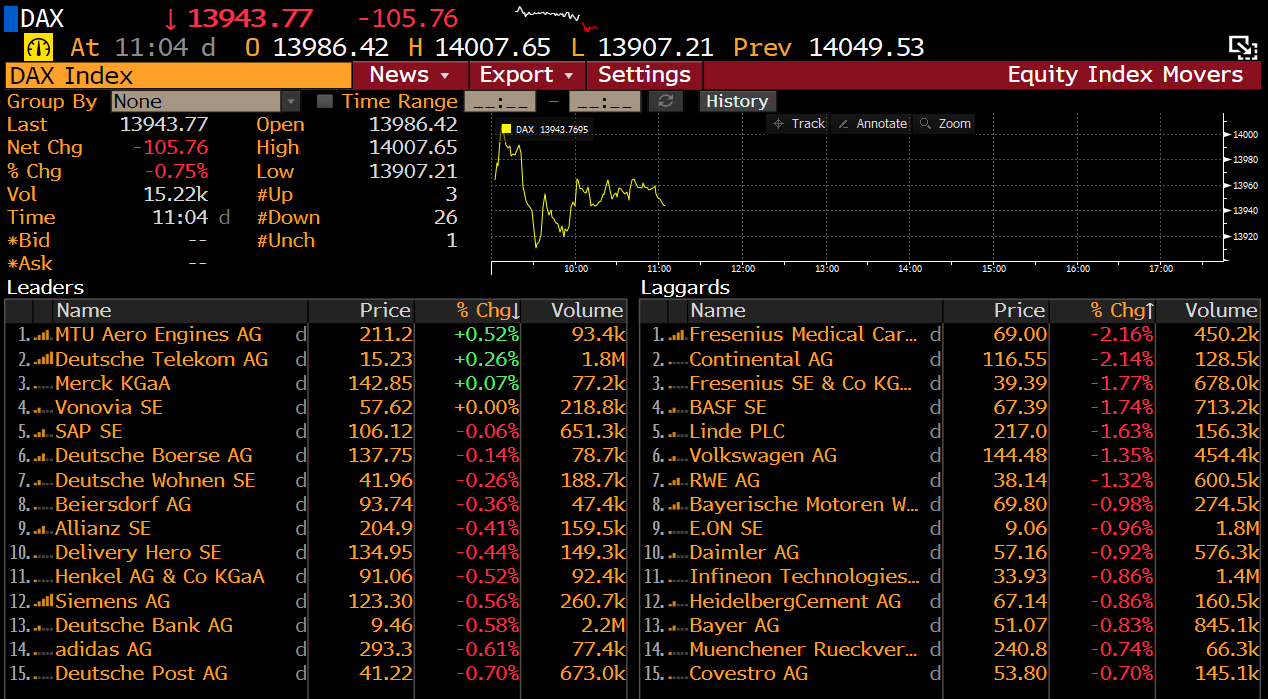Click the bar chart icon beside Deutsche Telekom AG
This screenshot has height=699, width=1268.
click(x=42, y=359)
